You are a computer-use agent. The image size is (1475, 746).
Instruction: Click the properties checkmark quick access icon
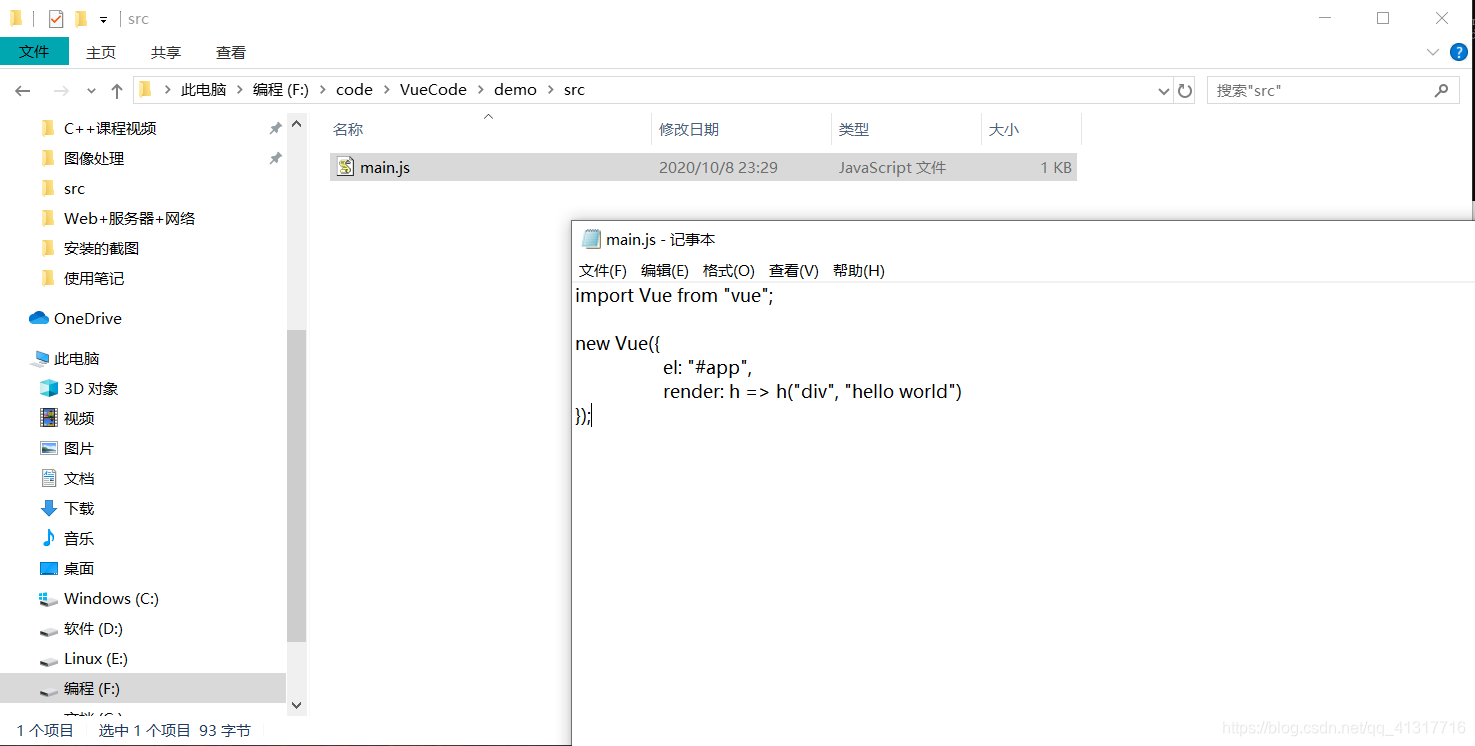pos(55,19)
